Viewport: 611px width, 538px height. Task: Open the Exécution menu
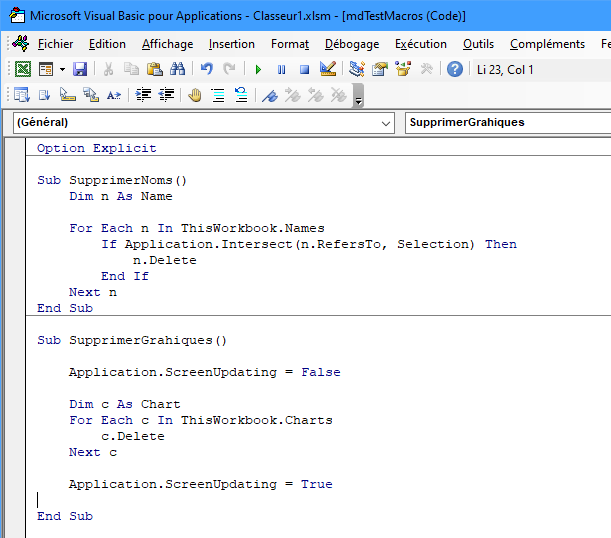[421, 44]
